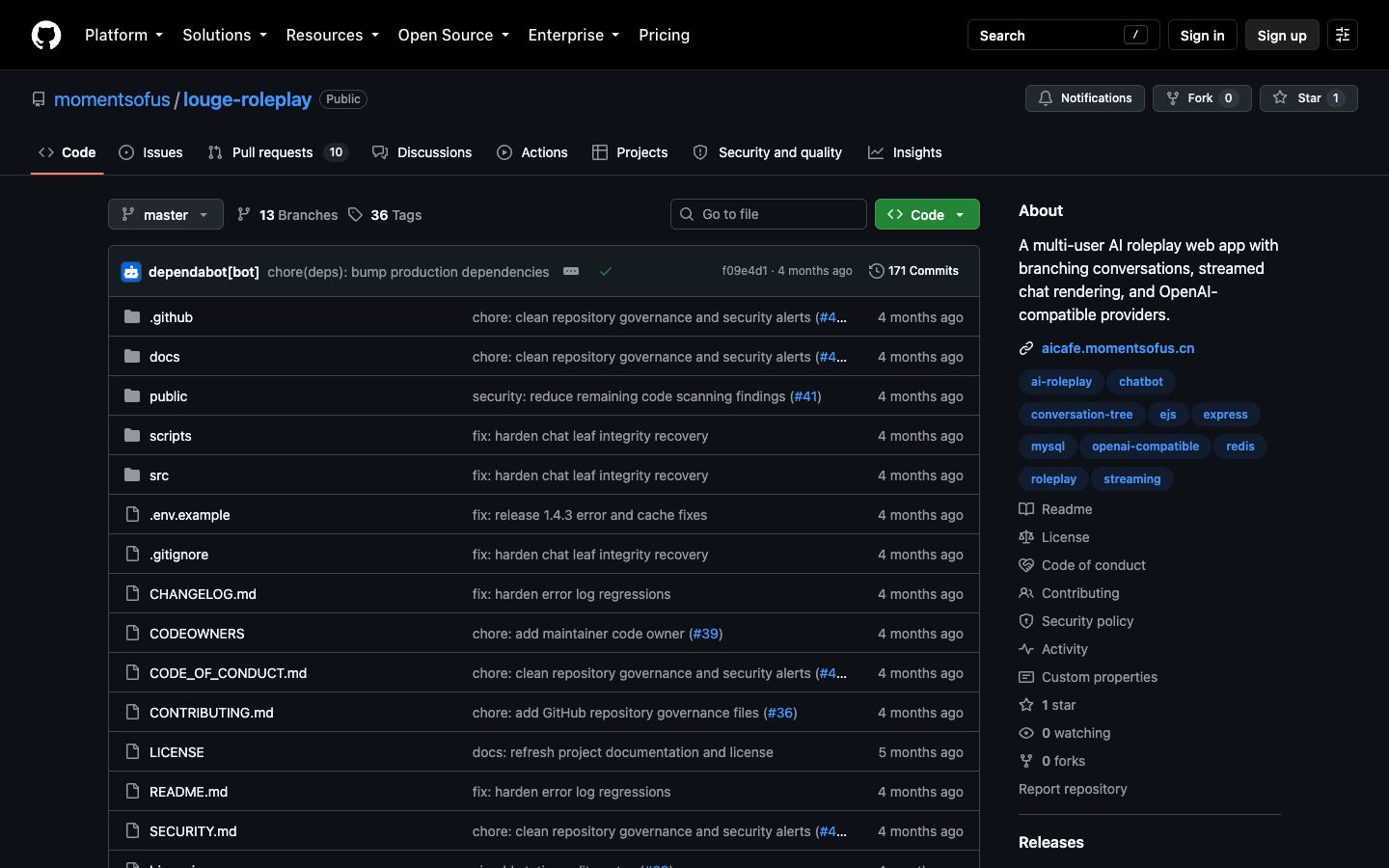Viewport: 1389px width, 868px height.
Task: Click the Custom properties icon
Action: 1026,677
